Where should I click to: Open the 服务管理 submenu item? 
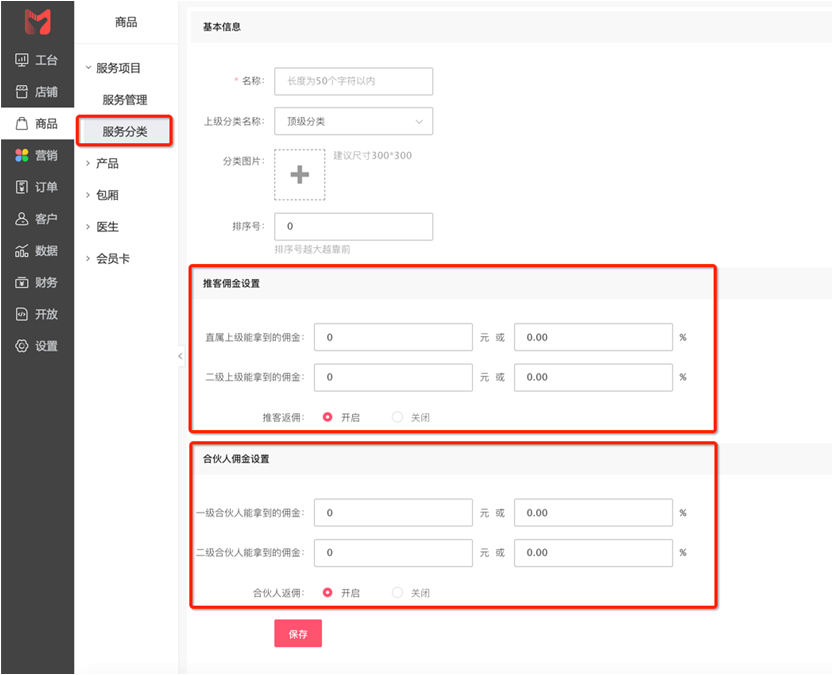pos(125,100)
